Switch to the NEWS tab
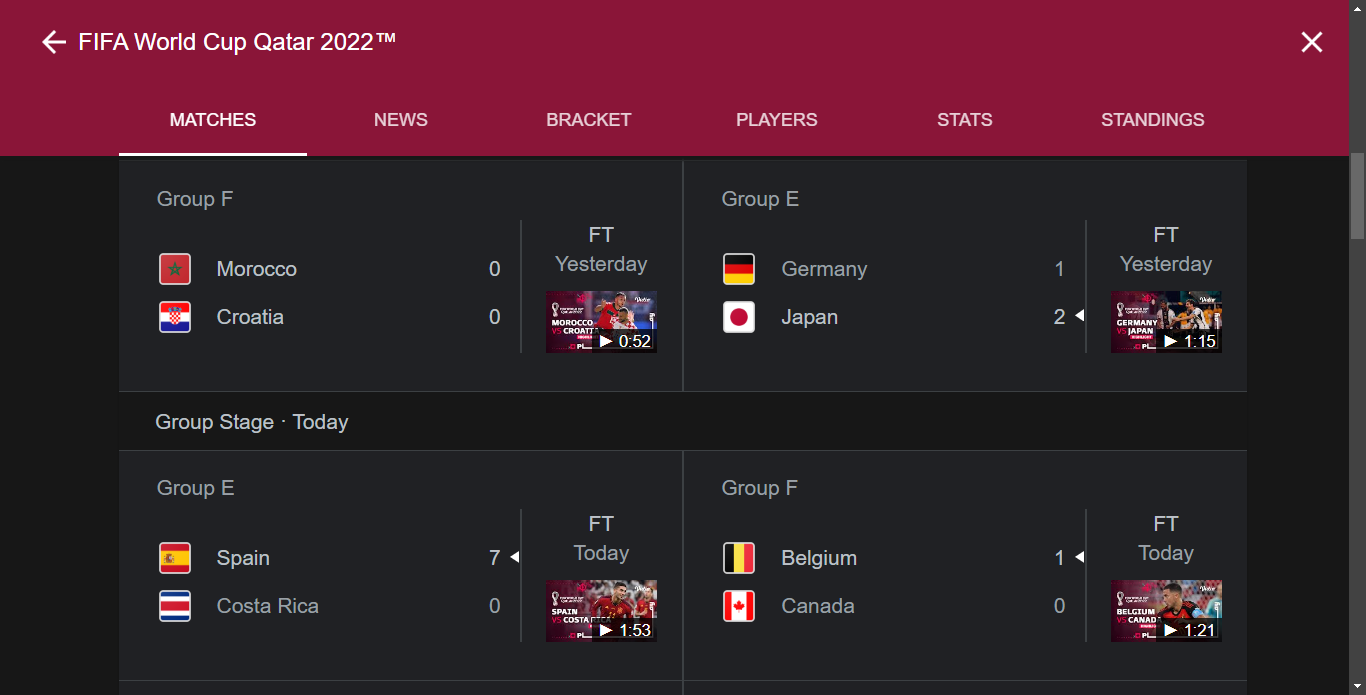The height and width of the screenshot is (695, 1366). tap(400, 119)
